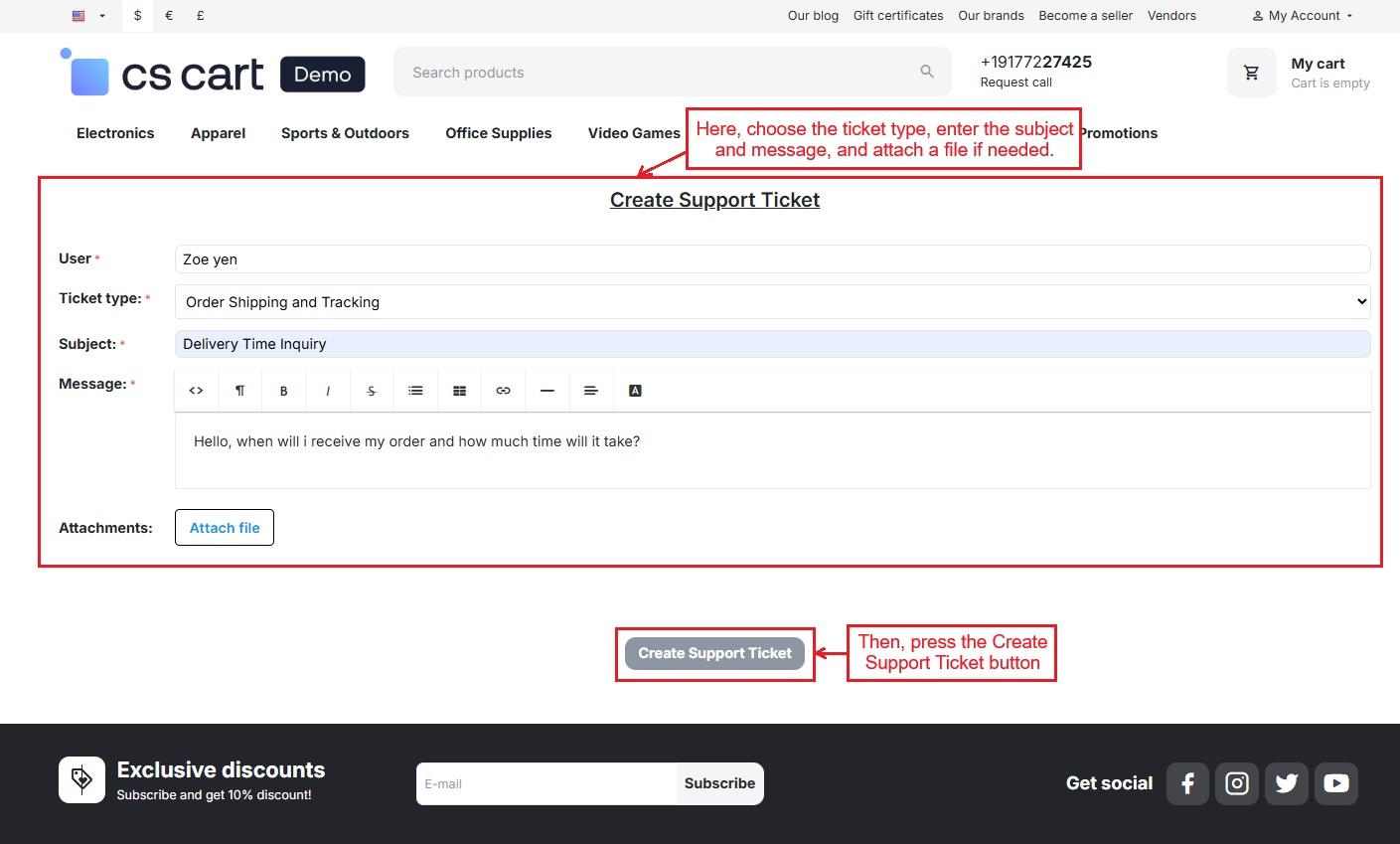Open the Facebook social page
This screenshot has width=1400, height=844.
click(x=1187, y=783)
